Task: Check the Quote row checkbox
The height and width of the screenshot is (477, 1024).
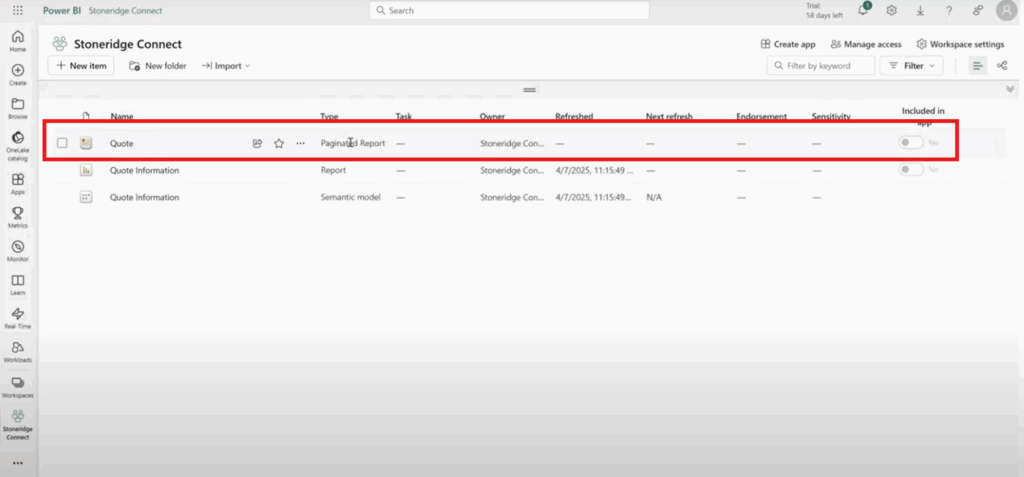Action: point(62,143)
